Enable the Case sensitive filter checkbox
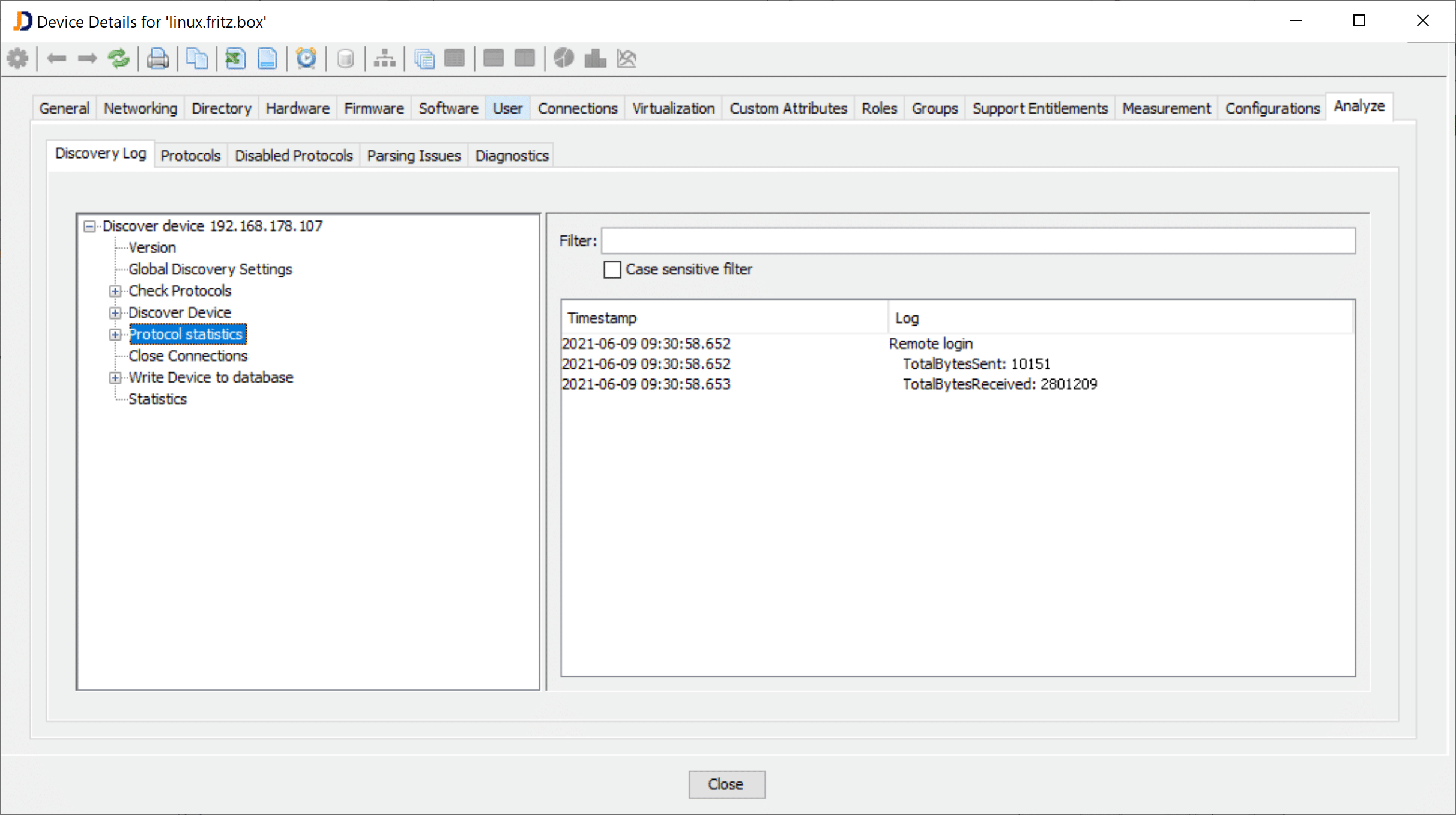Viewport: 1456px width, 815px height. [x=612, y=270]
